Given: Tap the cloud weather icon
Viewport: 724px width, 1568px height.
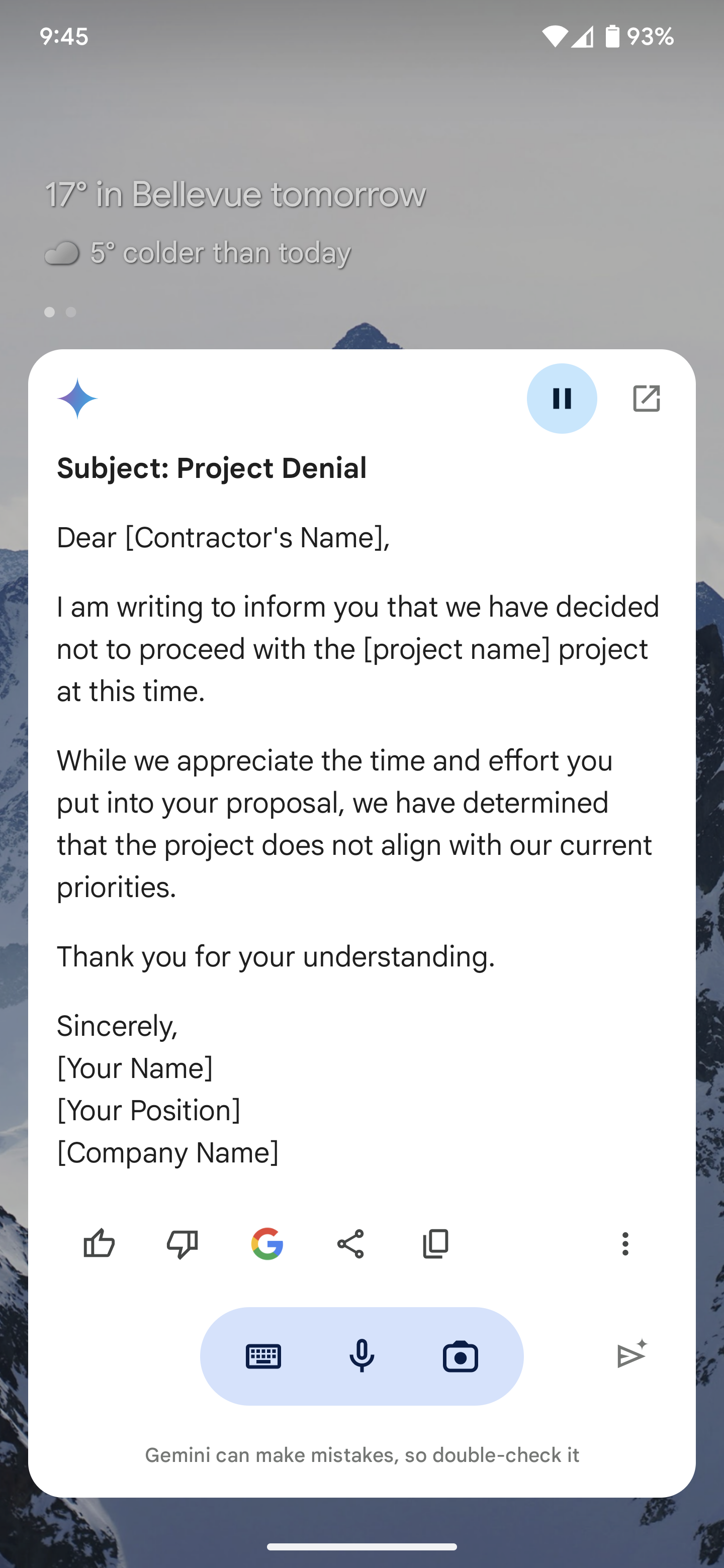Looking at the screenshot, I should (x=62, y=253).
